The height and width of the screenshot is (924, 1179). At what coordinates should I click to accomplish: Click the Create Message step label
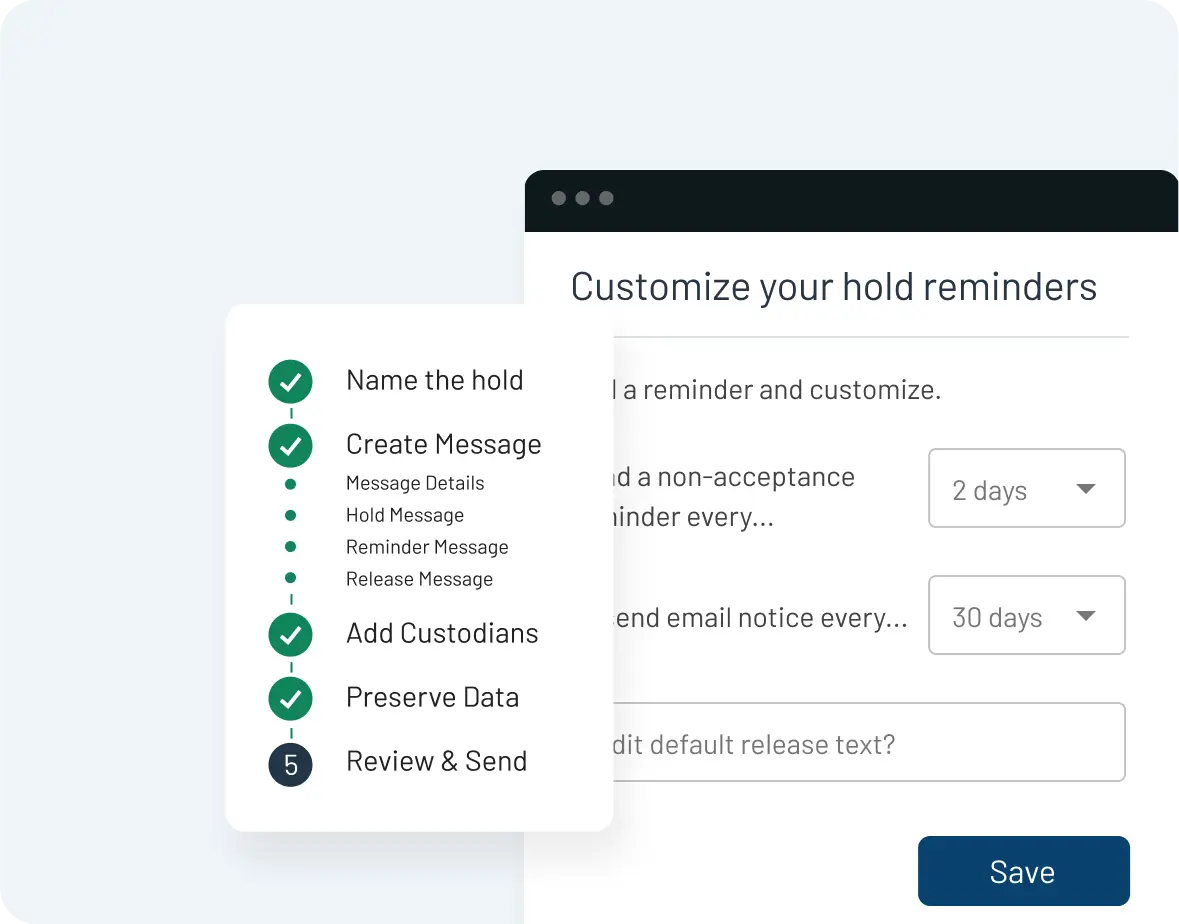(x=443, y=444)
